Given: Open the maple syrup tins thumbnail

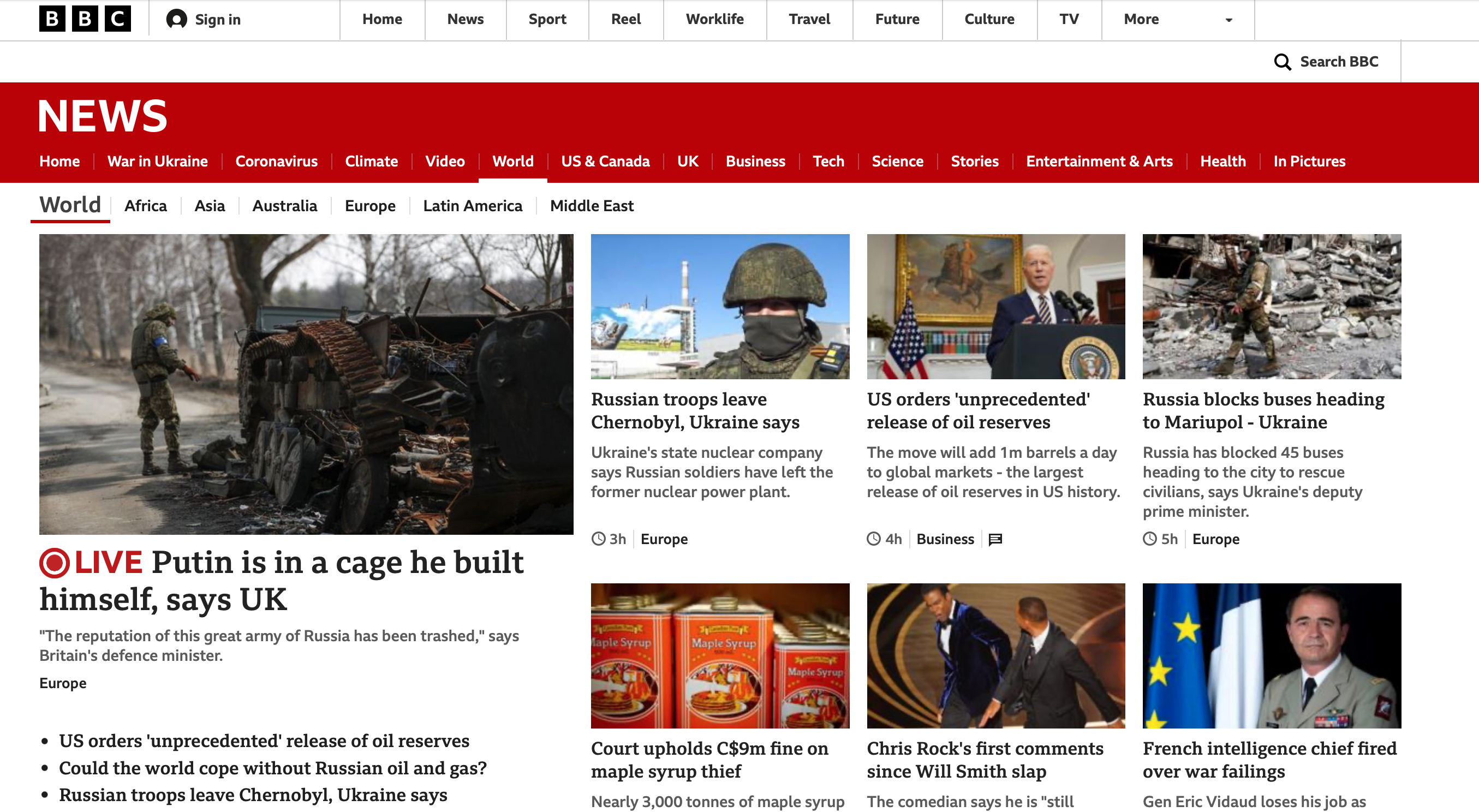Looking at the screenshot, I should point(720,656).
